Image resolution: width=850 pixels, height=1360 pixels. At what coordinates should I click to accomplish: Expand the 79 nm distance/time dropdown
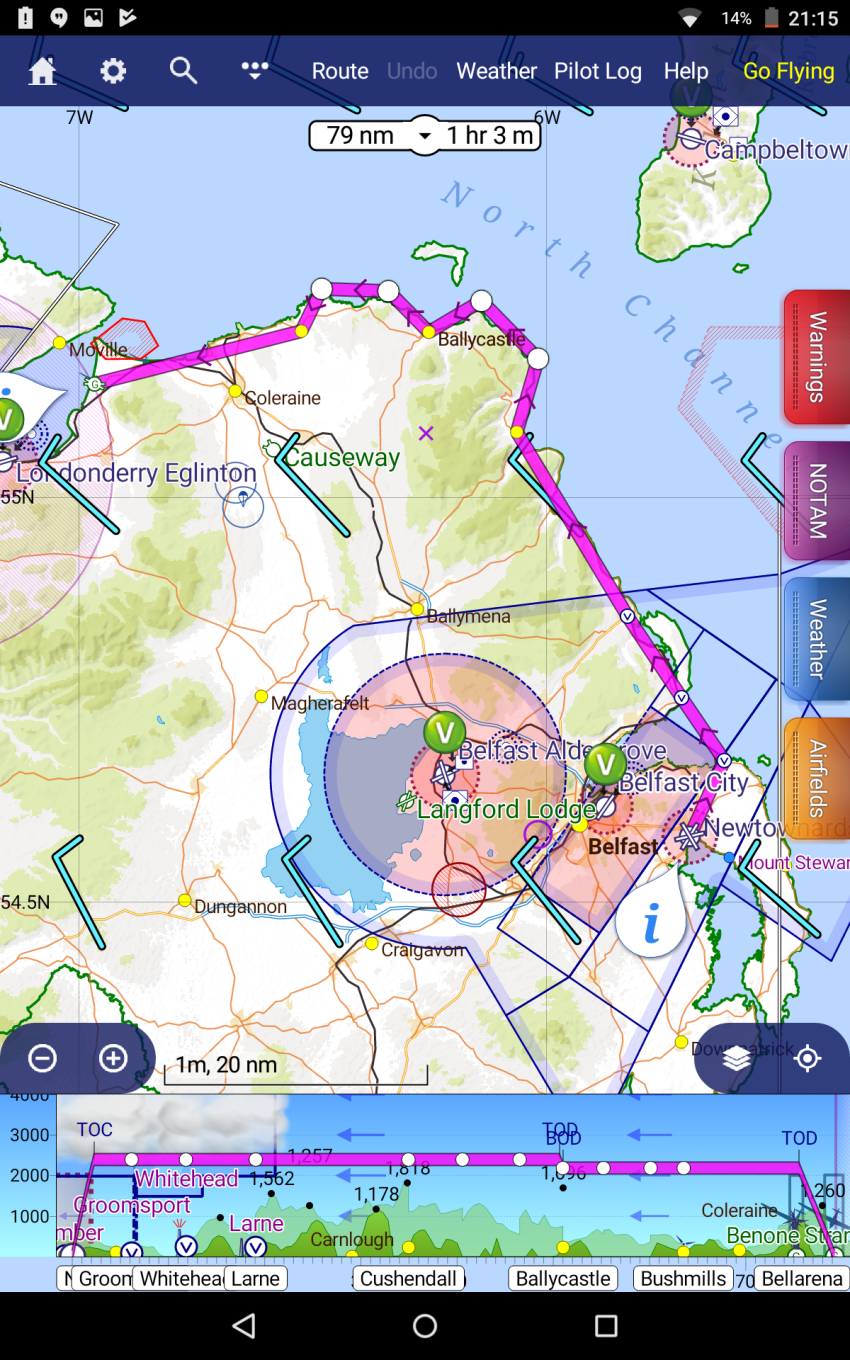(x=425, y=136)
